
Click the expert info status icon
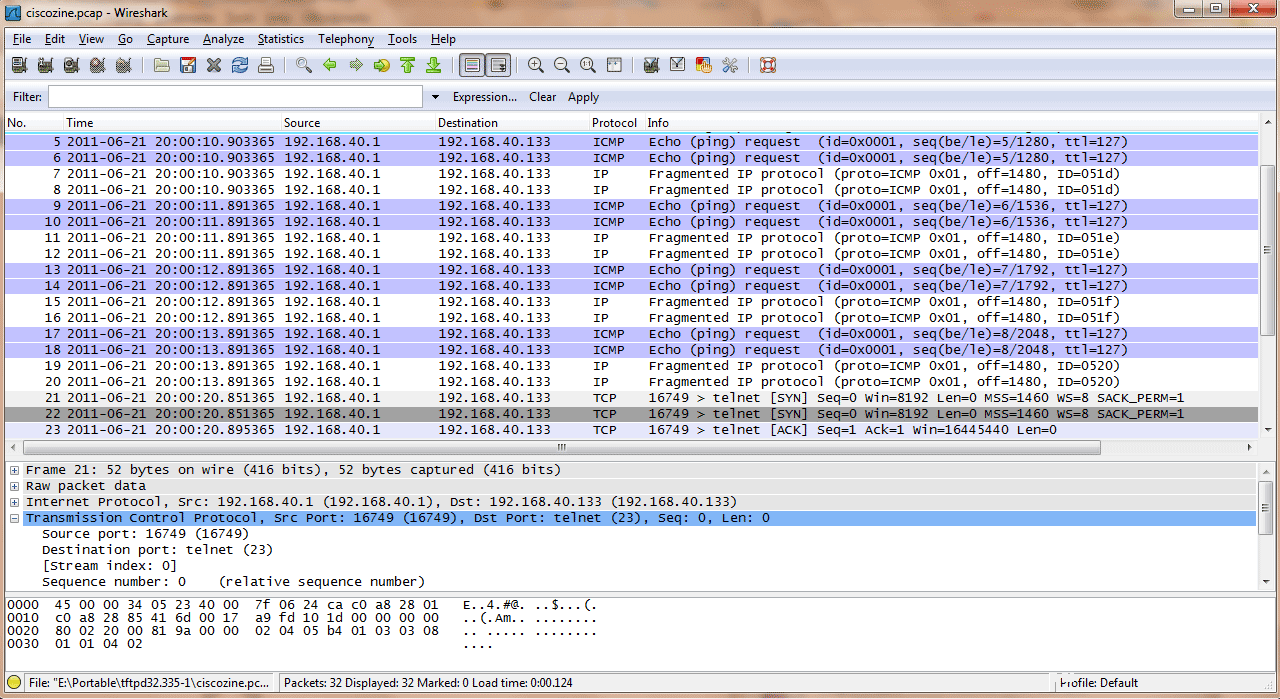click(14, 683)
